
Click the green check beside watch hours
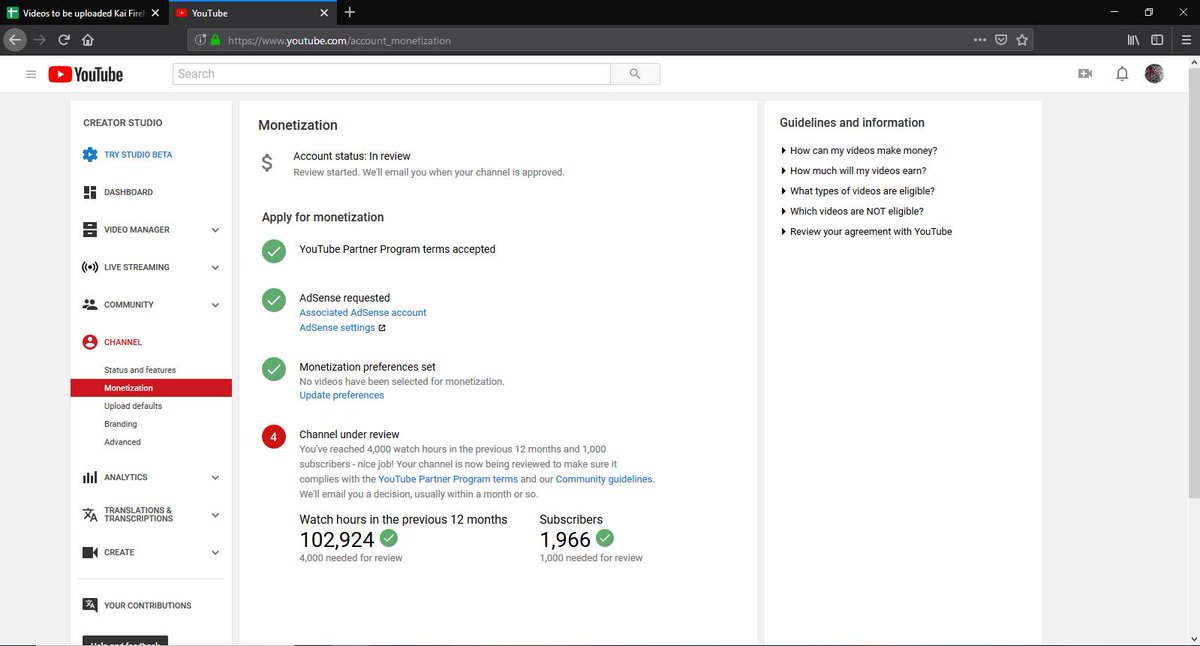pos(389,538)
